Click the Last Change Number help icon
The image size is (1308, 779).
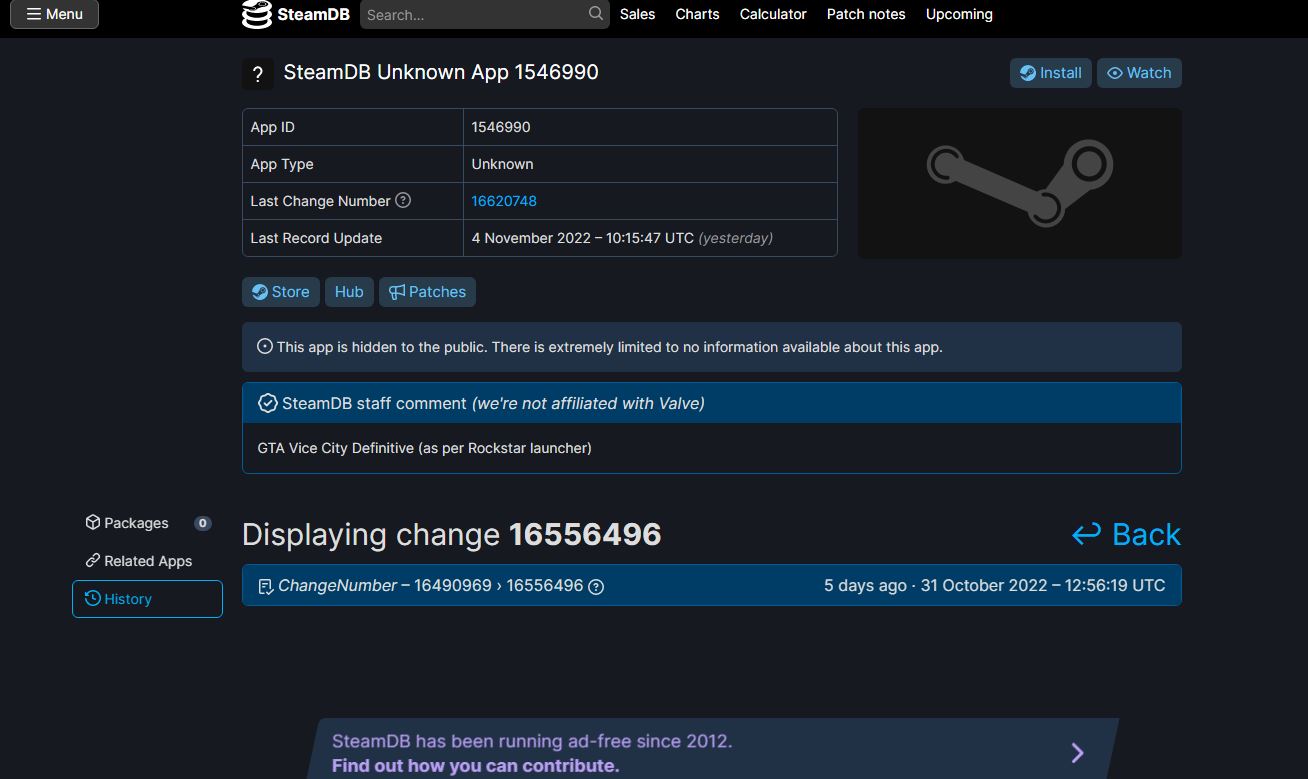[x=403, y=200]
